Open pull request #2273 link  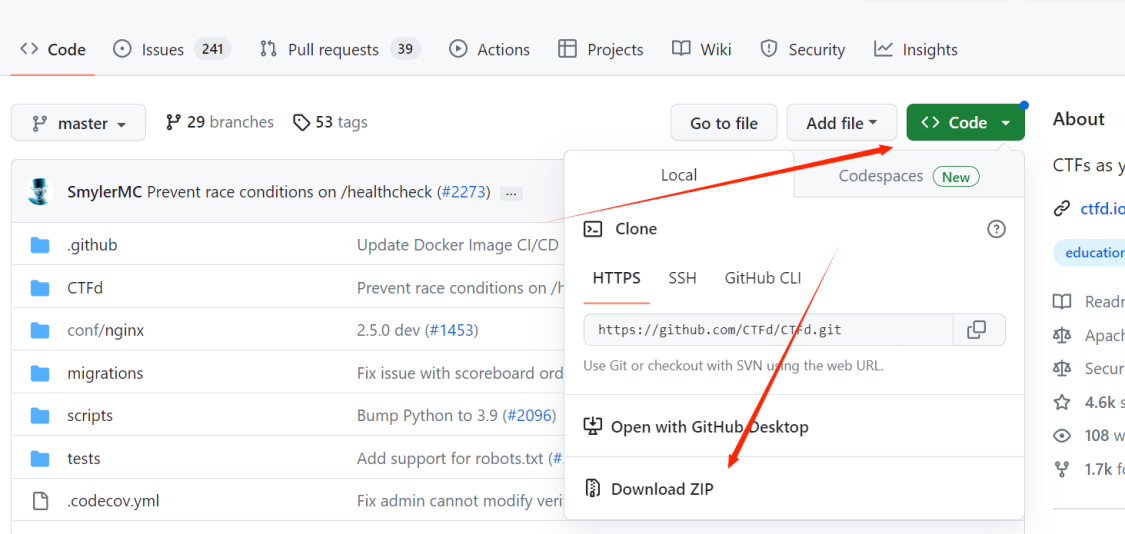pyautogui.click(x=463, y=192)
